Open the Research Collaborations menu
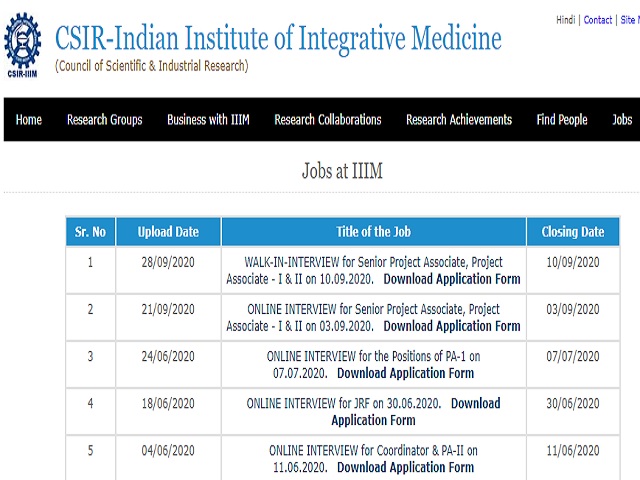Screen dimensions: 640x480 tap(328, 120)
